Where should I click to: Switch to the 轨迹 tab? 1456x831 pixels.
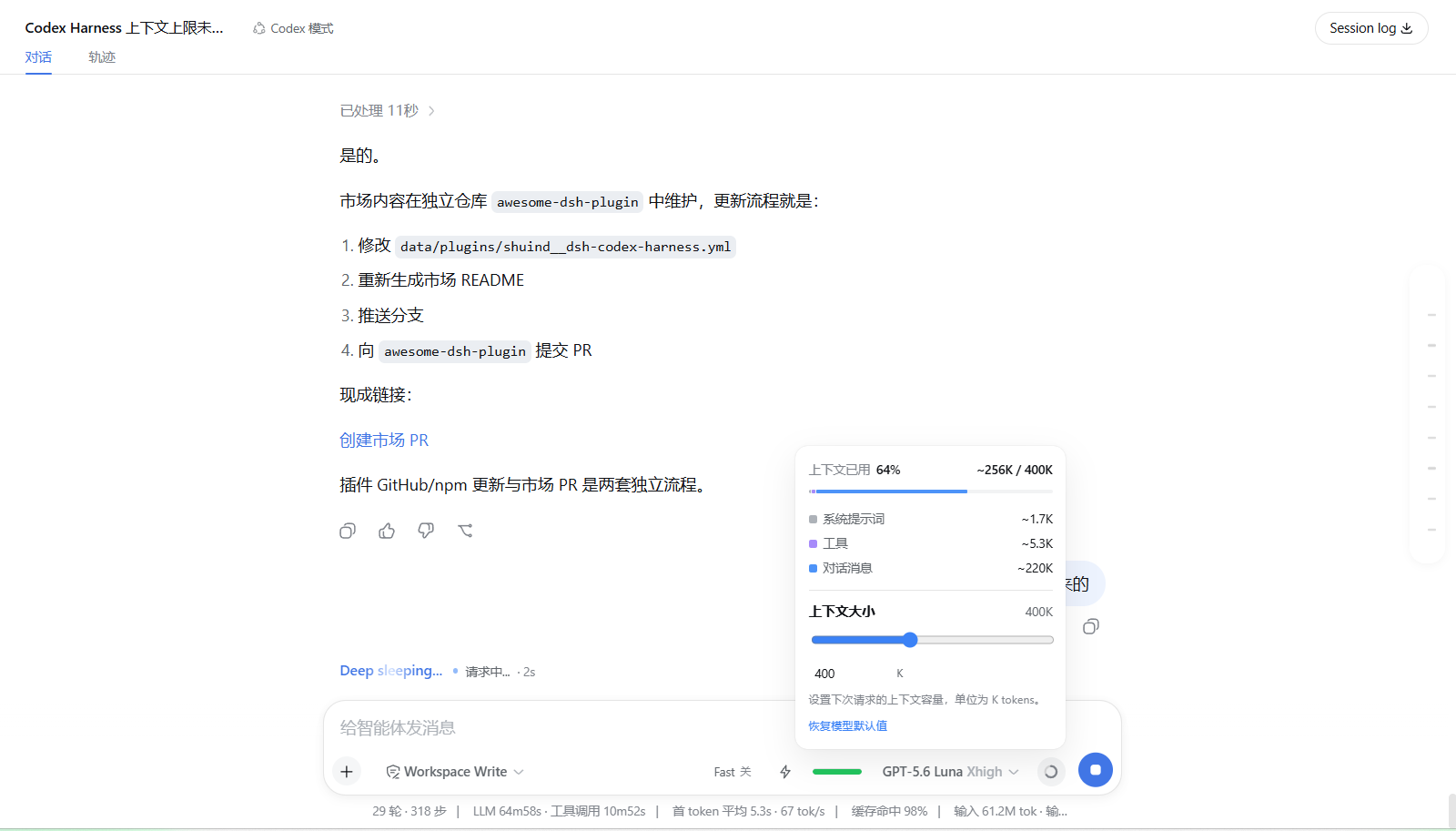tap(102, 57)
